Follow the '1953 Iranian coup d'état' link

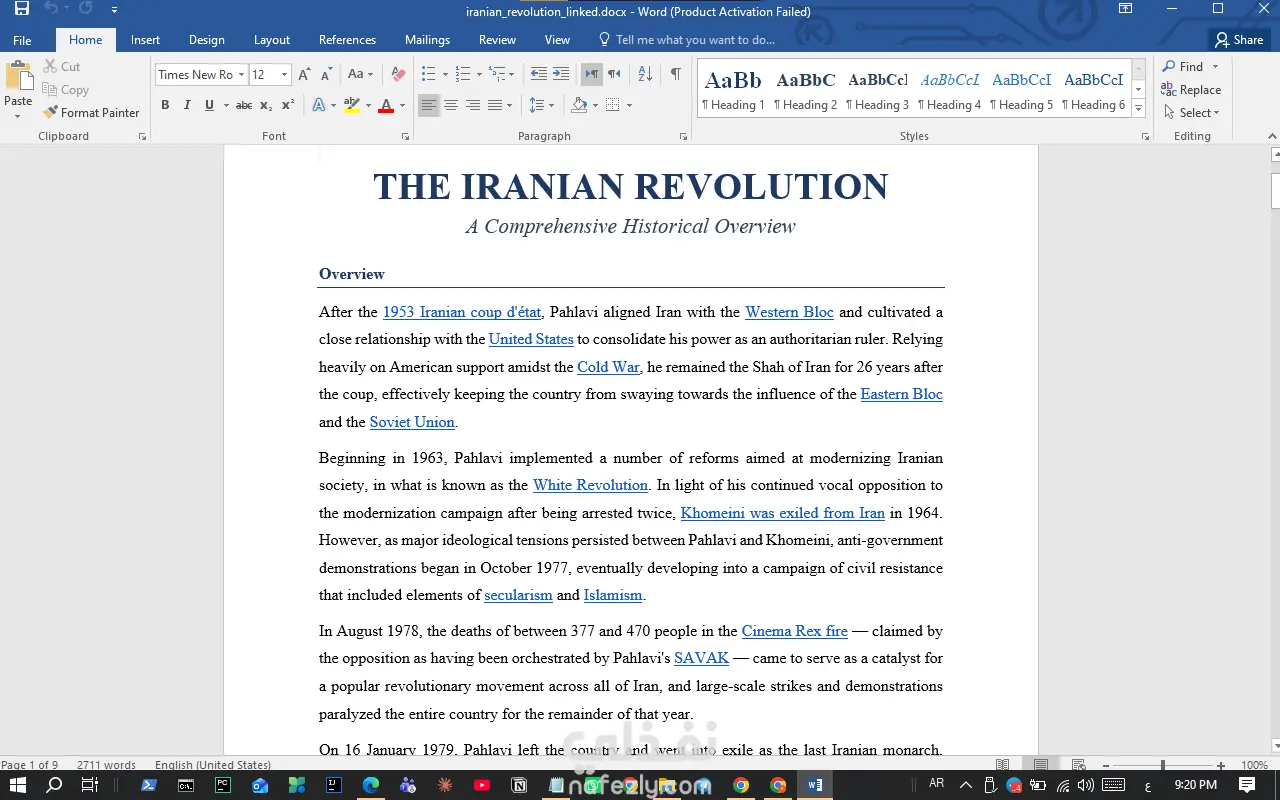pos(462,312)
